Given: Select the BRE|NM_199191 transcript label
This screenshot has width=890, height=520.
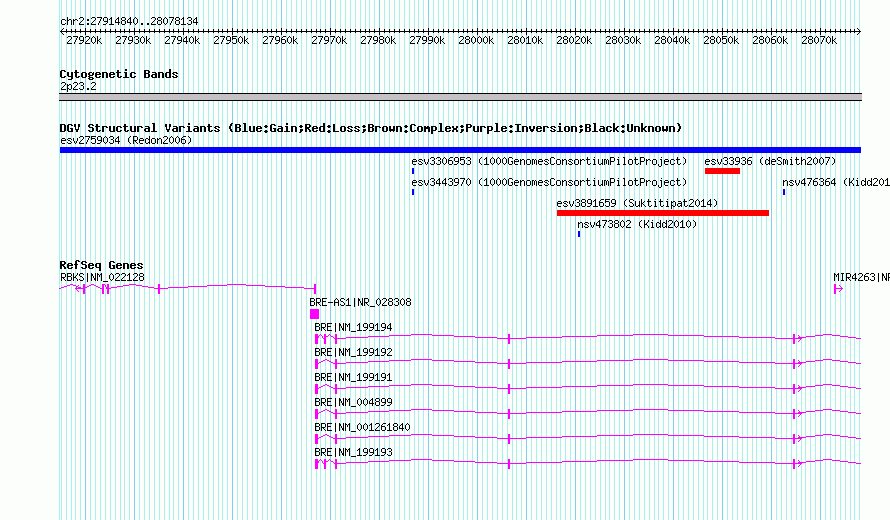Looking at the screenshot, I should [x=353, y=377].
